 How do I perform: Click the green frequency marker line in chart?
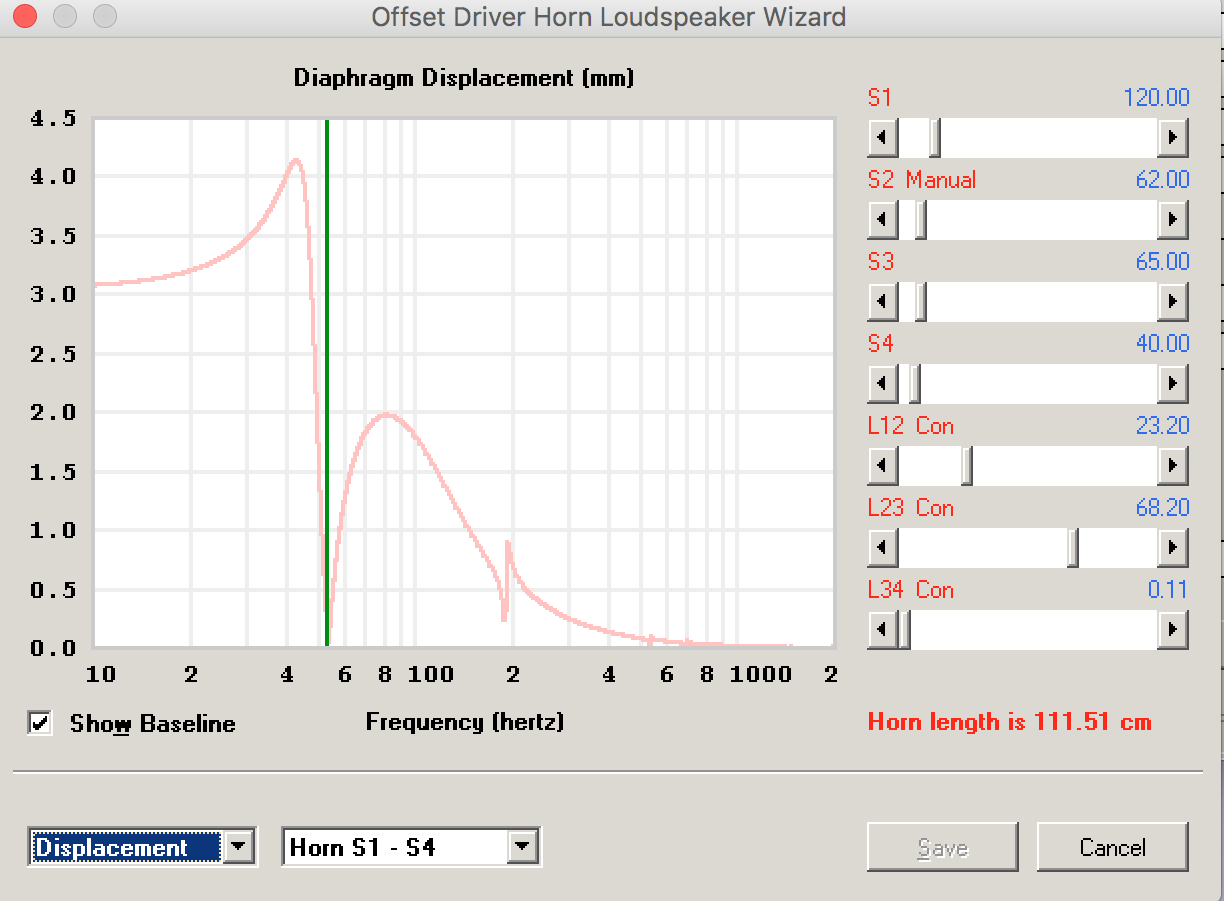coord(327,382)
